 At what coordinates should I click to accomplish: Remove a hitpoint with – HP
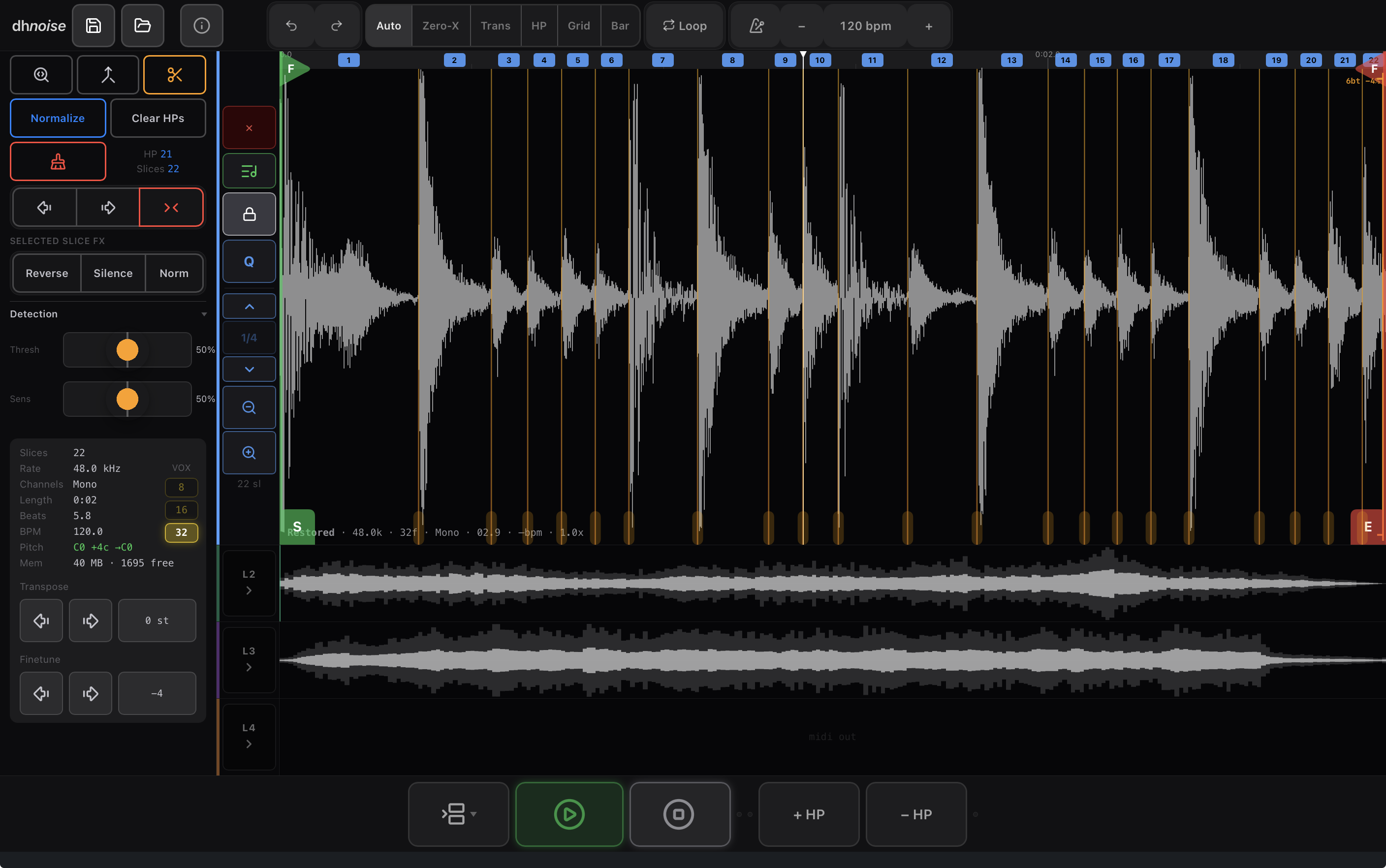(916, 814)
